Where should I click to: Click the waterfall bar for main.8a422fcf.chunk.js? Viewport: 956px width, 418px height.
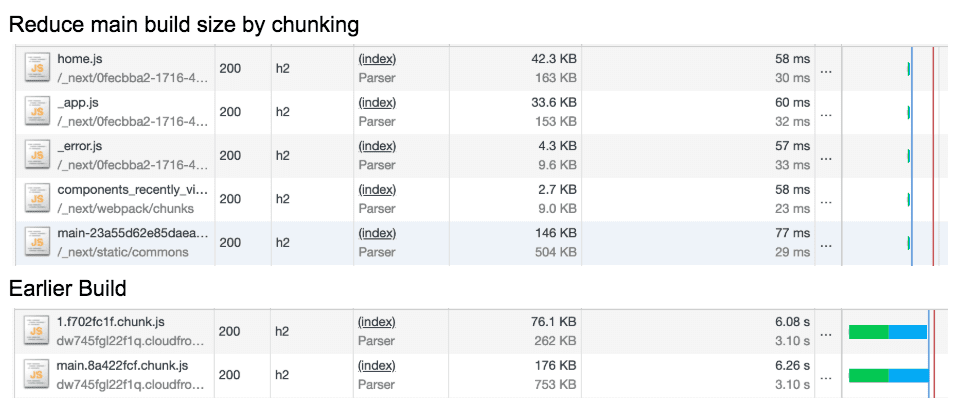888,375
